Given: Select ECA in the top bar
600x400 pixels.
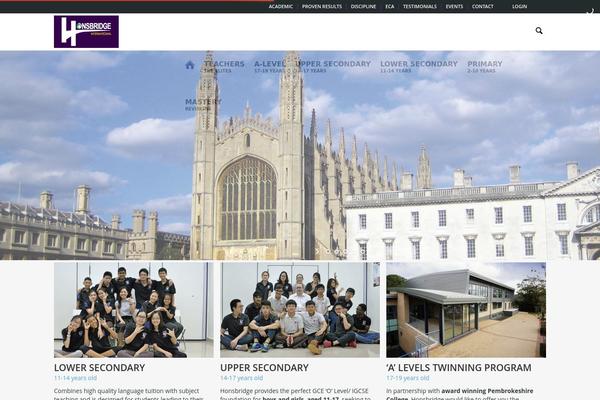Looking at the screenshot, I should pyautogui.click(x=390, y=7).
